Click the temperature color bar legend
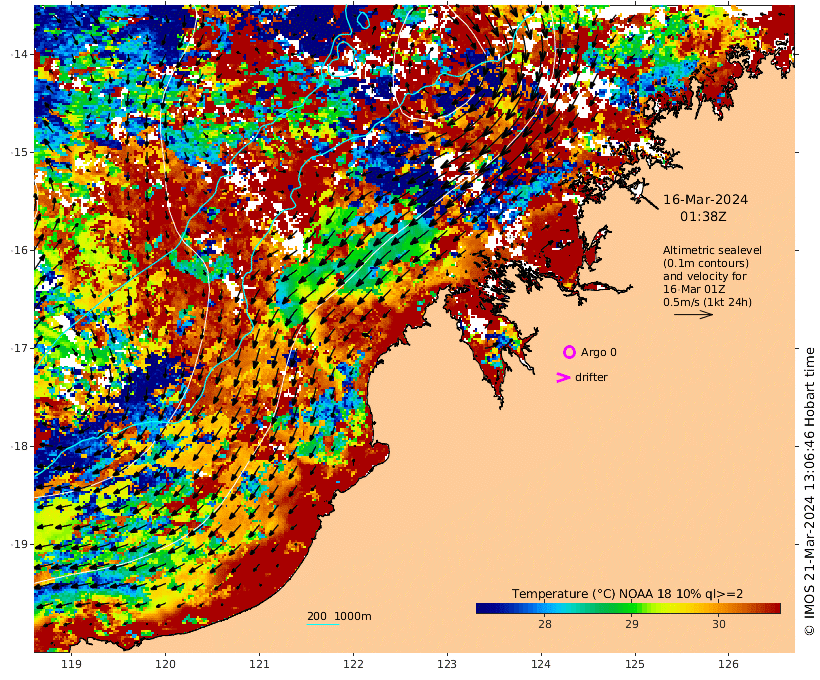Image resolution: width=820 pixels, height=680 pixels. coord(628,608)
